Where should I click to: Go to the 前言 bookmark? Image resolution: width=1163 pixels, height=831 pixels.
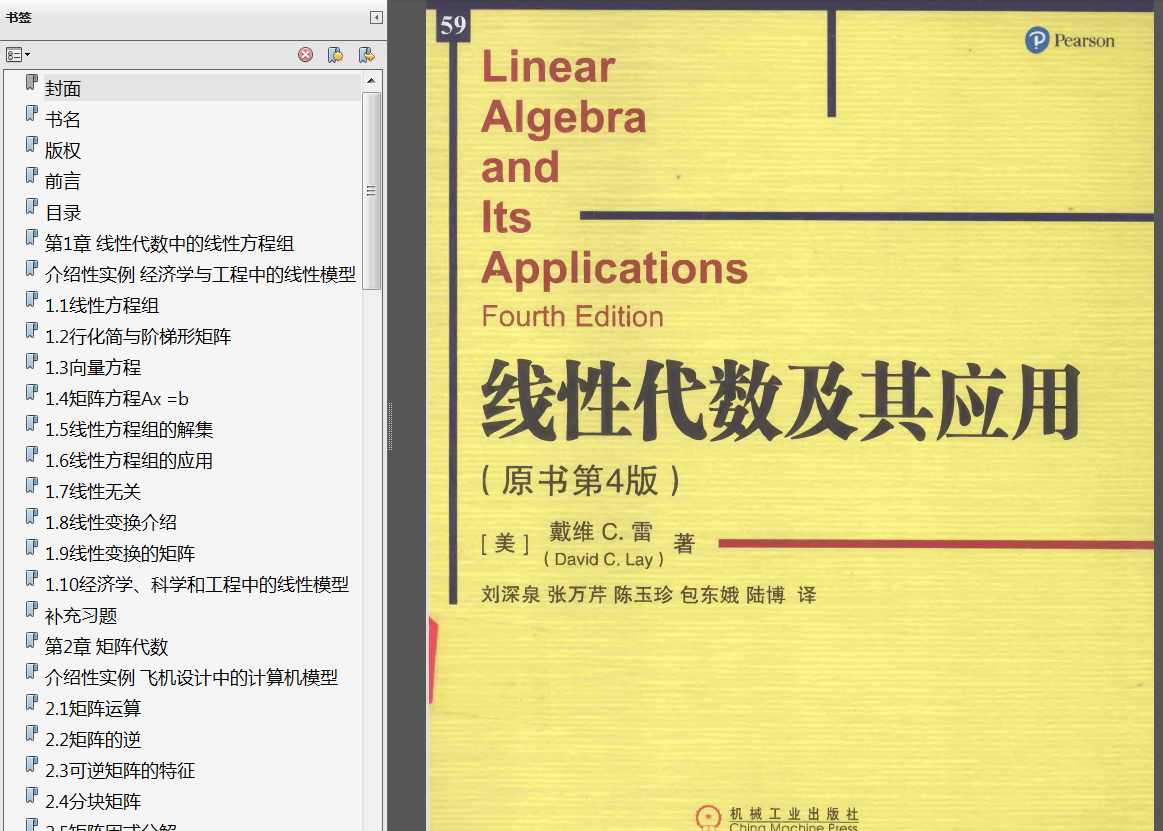(63, 181)
